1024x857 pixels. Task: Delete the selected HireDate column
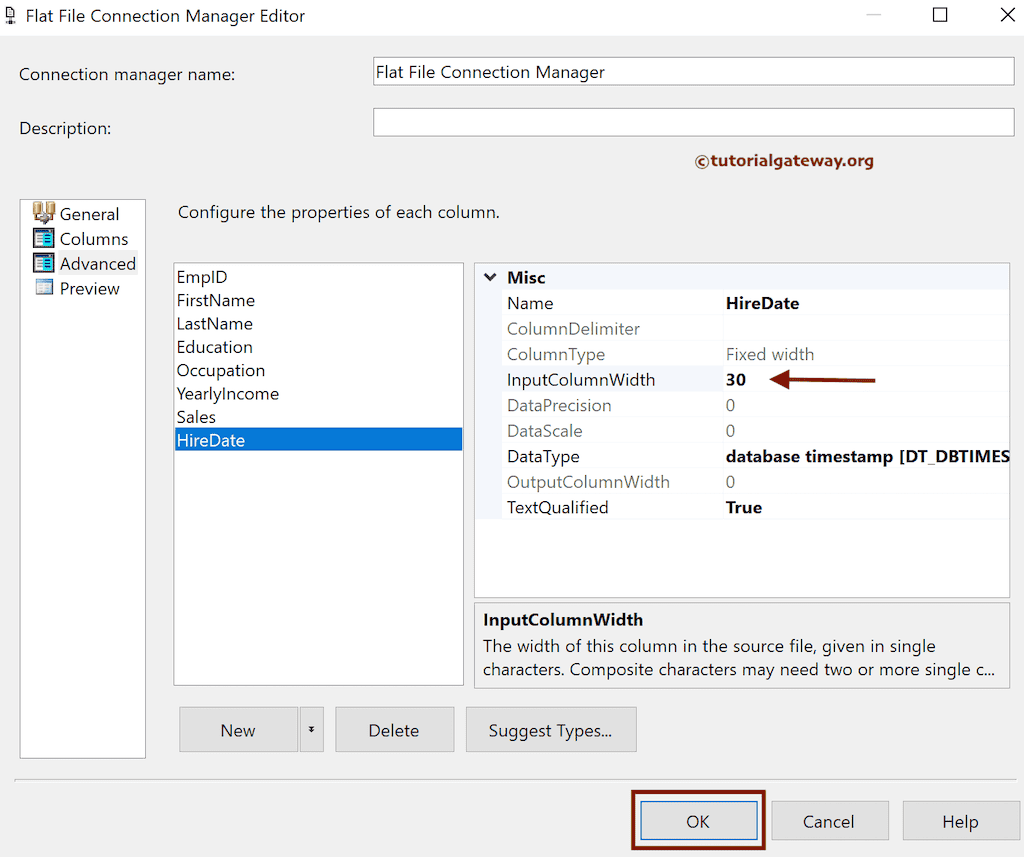(x=394, y=729)
